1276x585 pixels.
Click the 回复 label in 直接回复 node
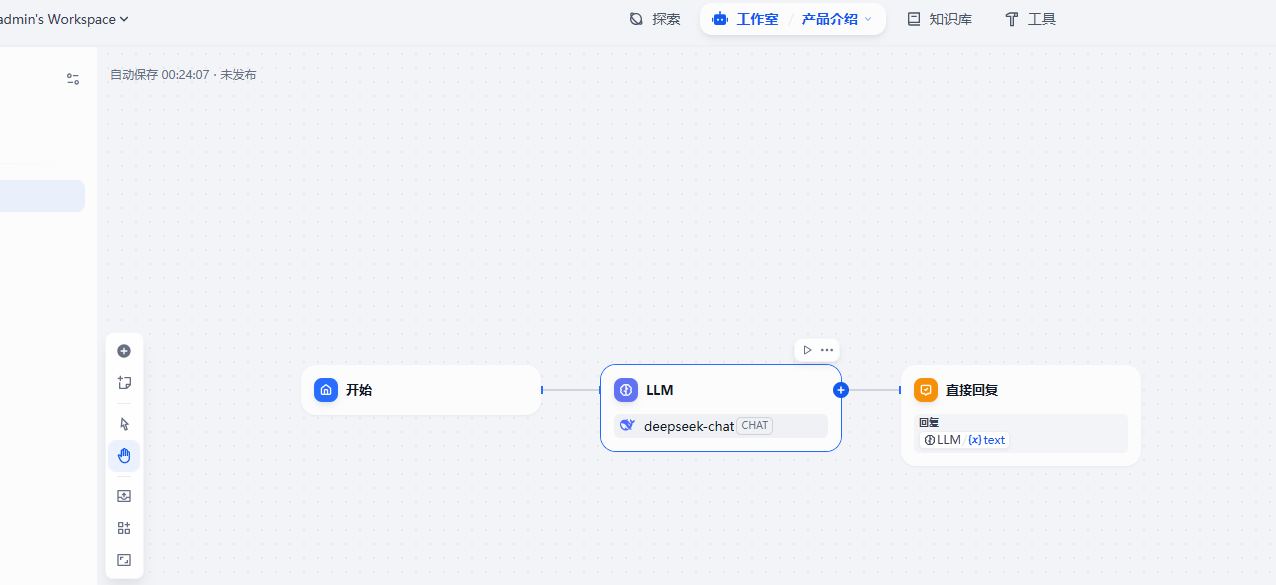[x=929, y=422]
